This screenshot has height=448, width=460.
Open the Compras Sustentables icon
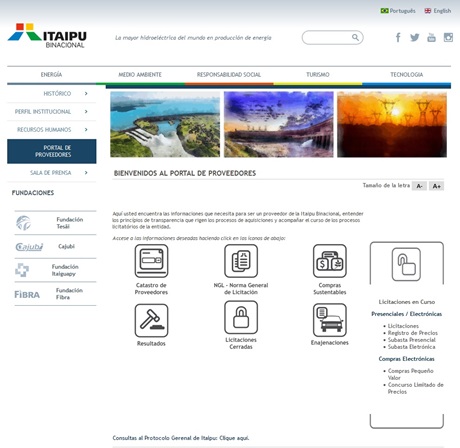330,261
